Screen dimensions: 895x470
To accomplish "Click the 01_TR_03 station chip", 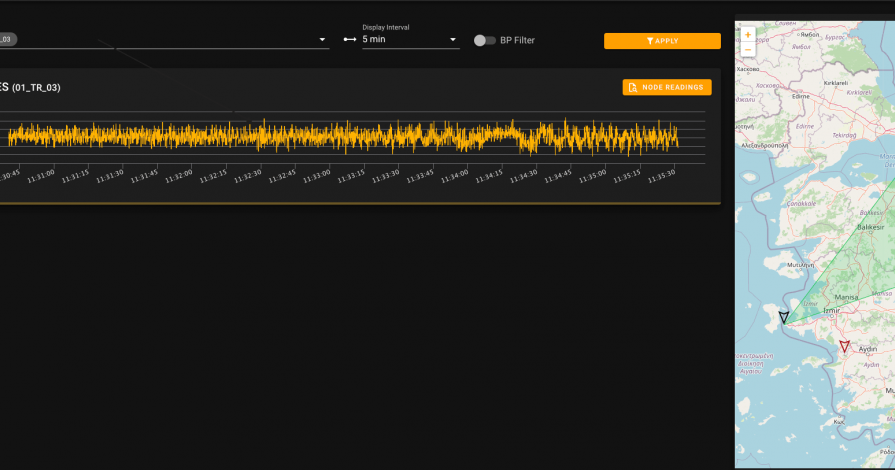I will click(8, 40).
